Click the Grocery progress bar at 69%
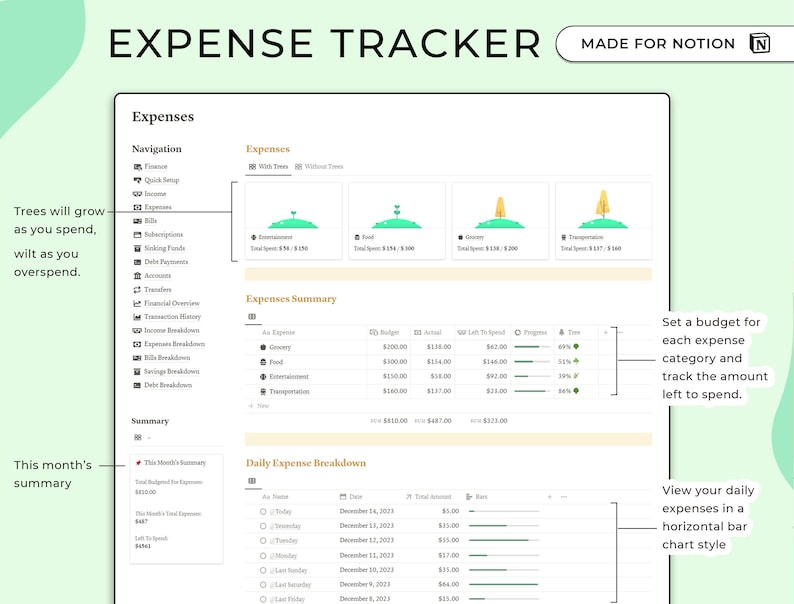Viewport: 794px width, 604px height. tap(532, 347)
